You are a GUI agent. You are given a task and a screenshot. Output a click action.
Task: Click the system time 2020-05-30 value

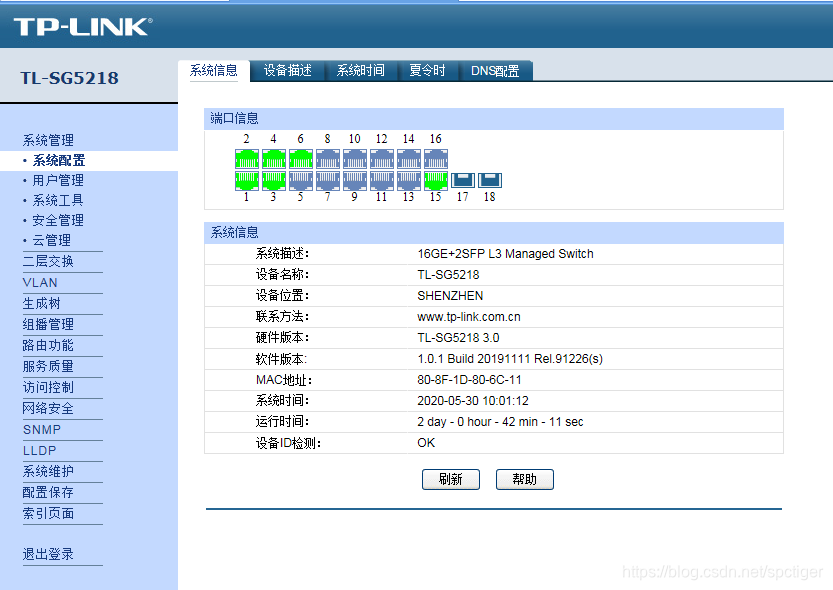click(473, 401)
